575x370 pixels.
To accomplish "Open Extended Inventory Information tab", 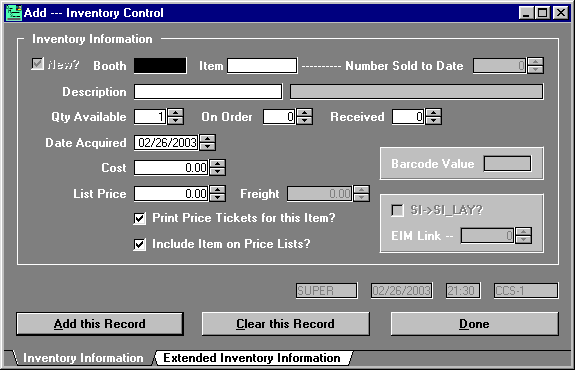I will (x=252, y=358).
